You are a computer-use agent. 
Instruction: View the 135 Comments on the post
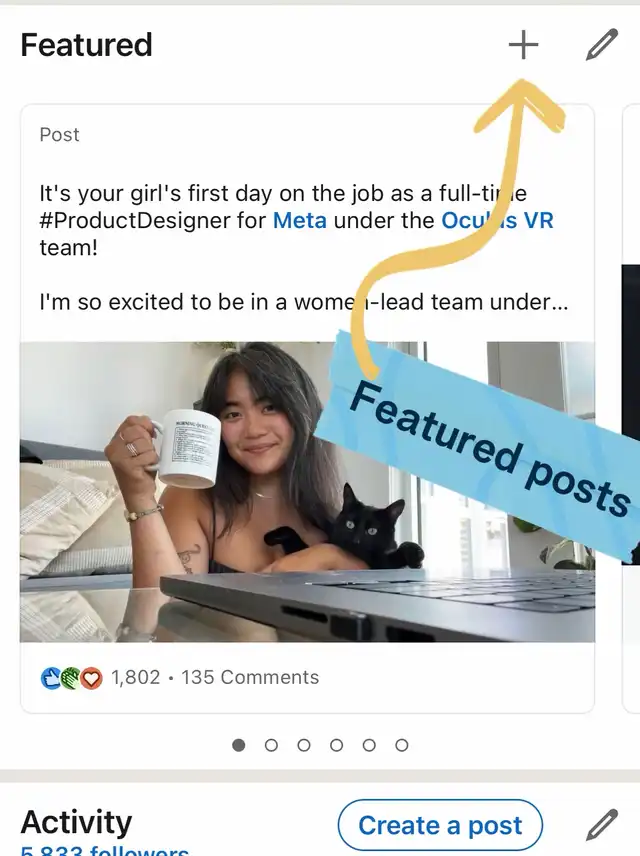coord(250,677)
